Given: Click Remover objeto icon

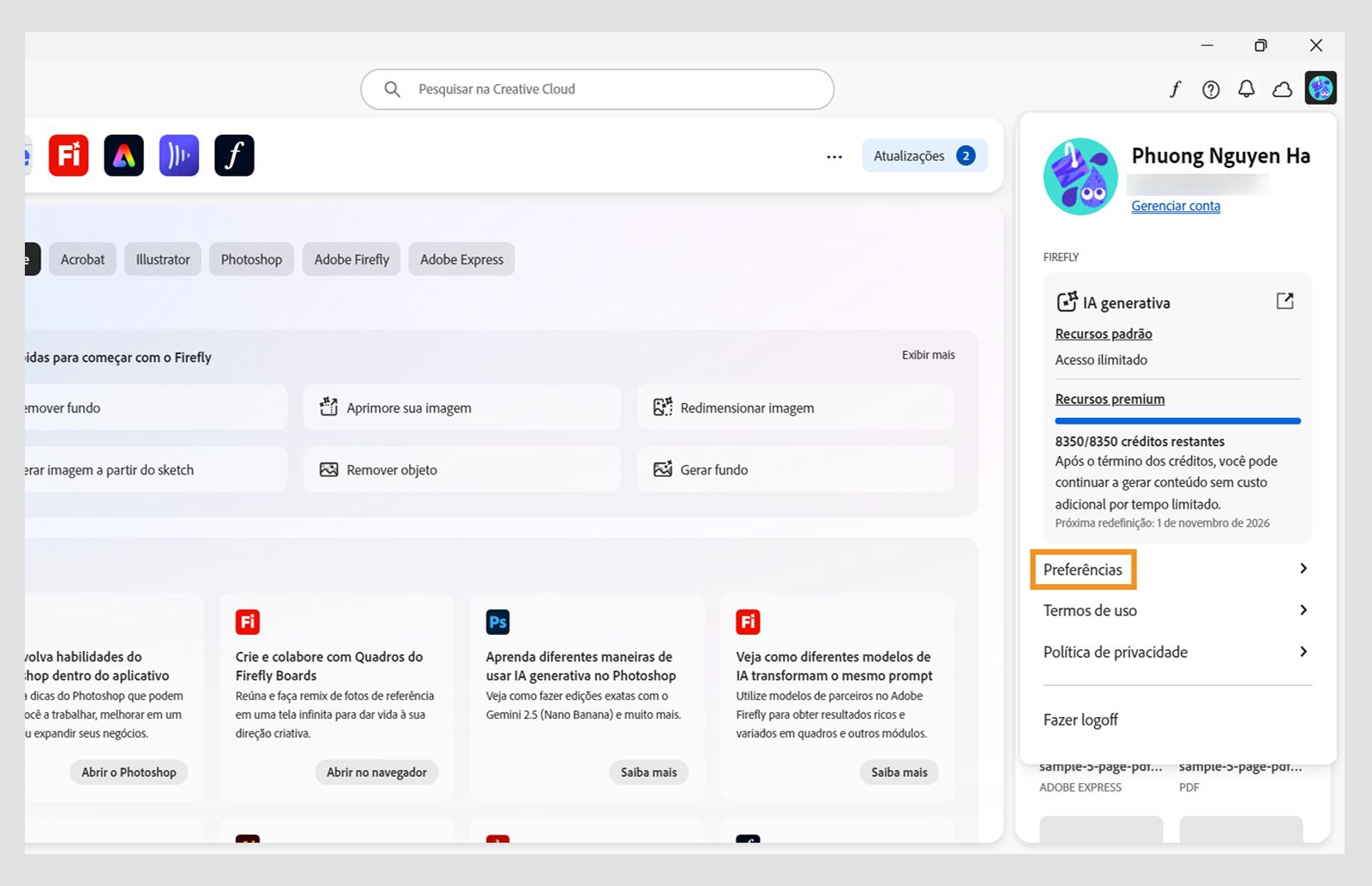Looking at the screenshot, I should [328, 469].
